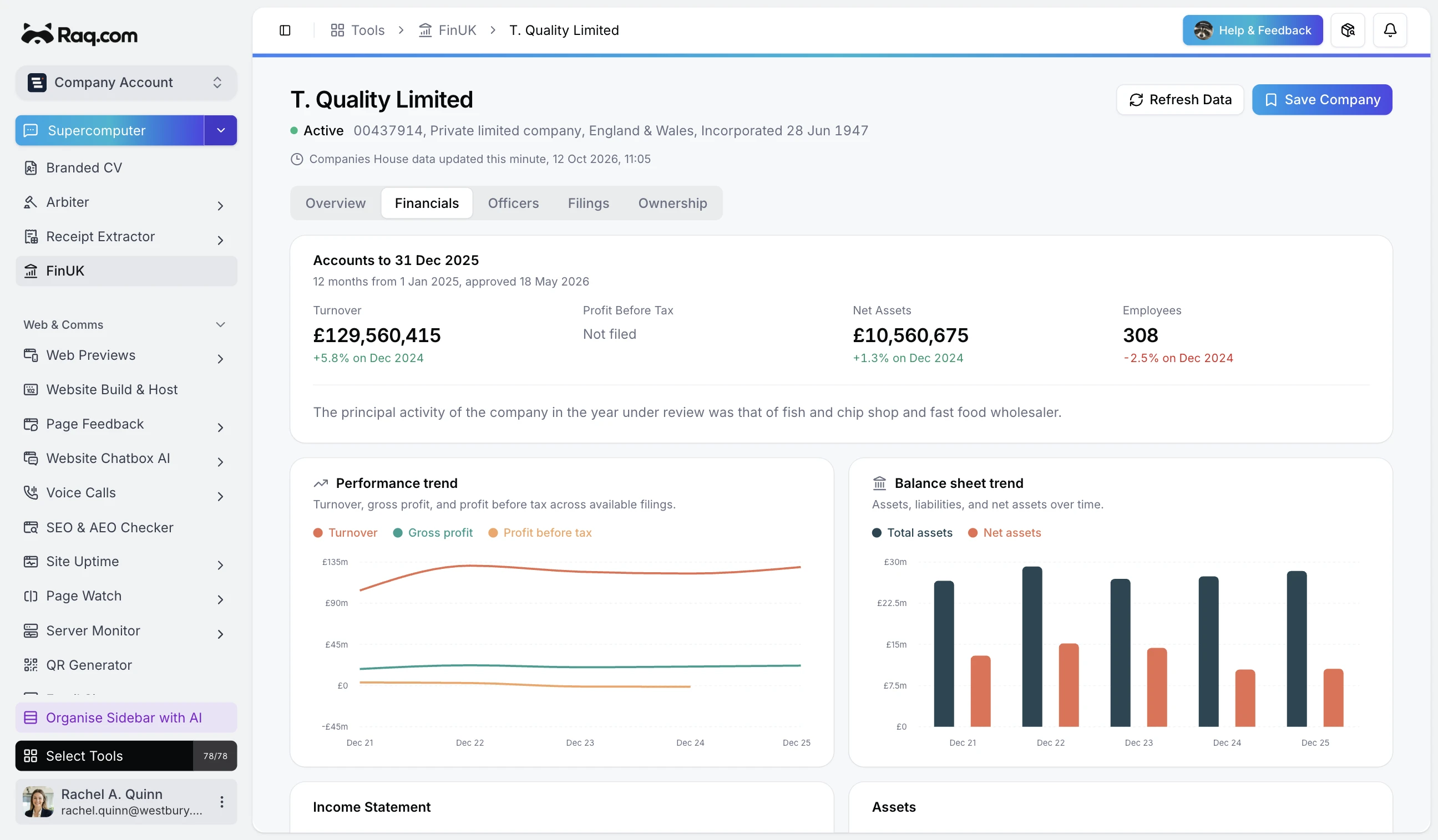Toggle the Turnover series in legend

(345, 533)
